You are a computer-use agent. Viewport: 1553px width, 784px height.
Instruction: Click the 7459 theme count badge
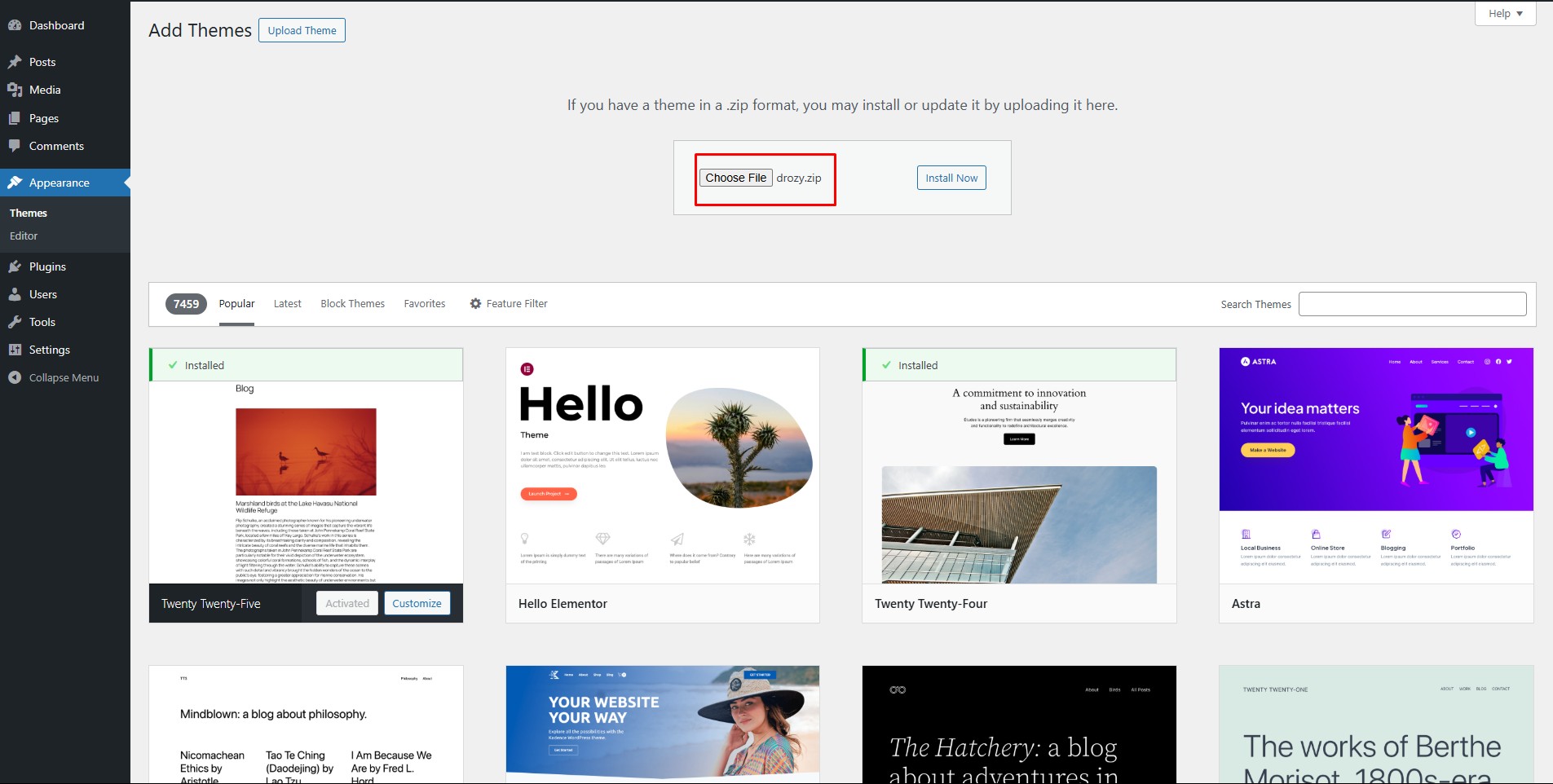(186, 304)
